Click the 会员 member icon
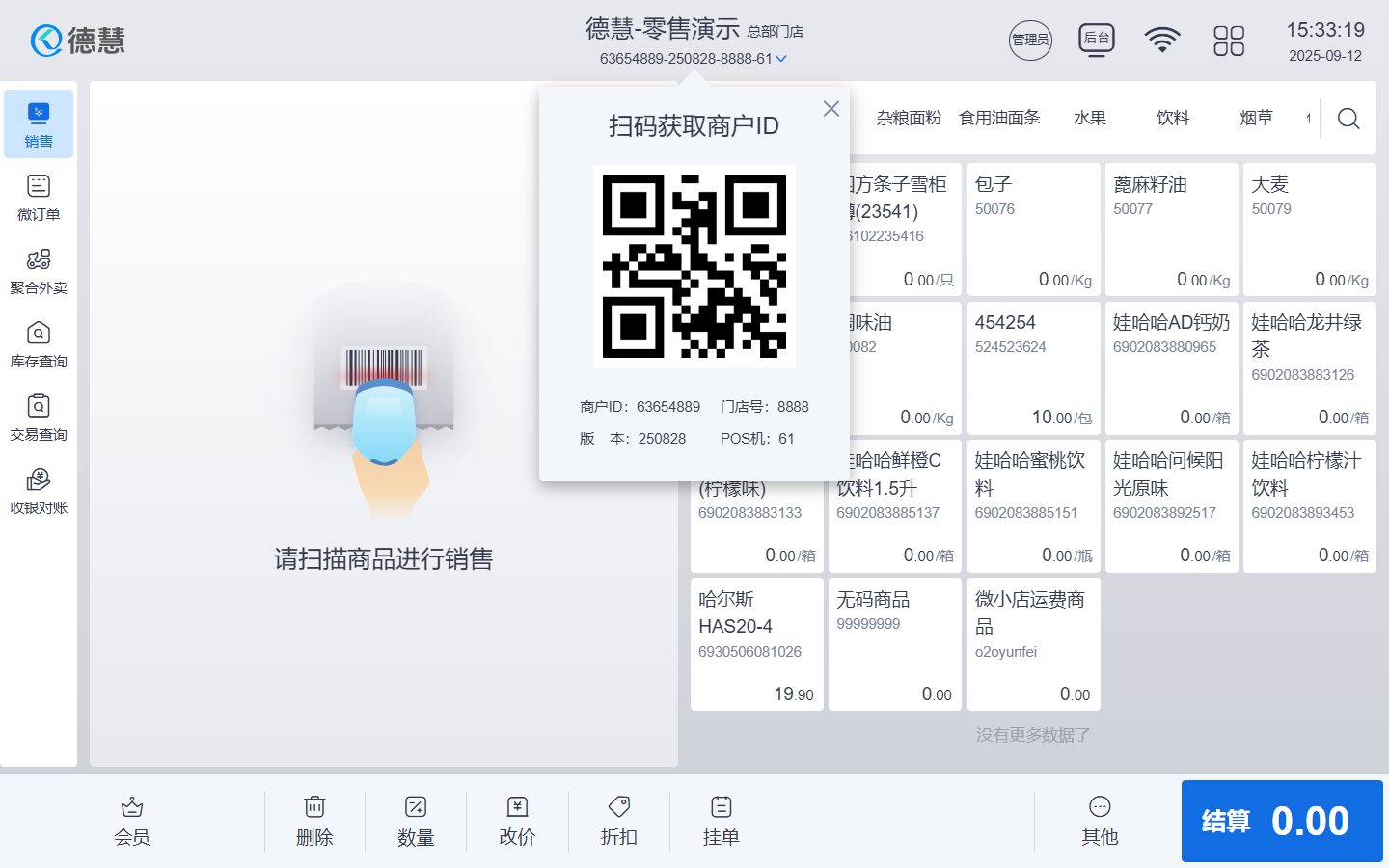 pos(132,806)
